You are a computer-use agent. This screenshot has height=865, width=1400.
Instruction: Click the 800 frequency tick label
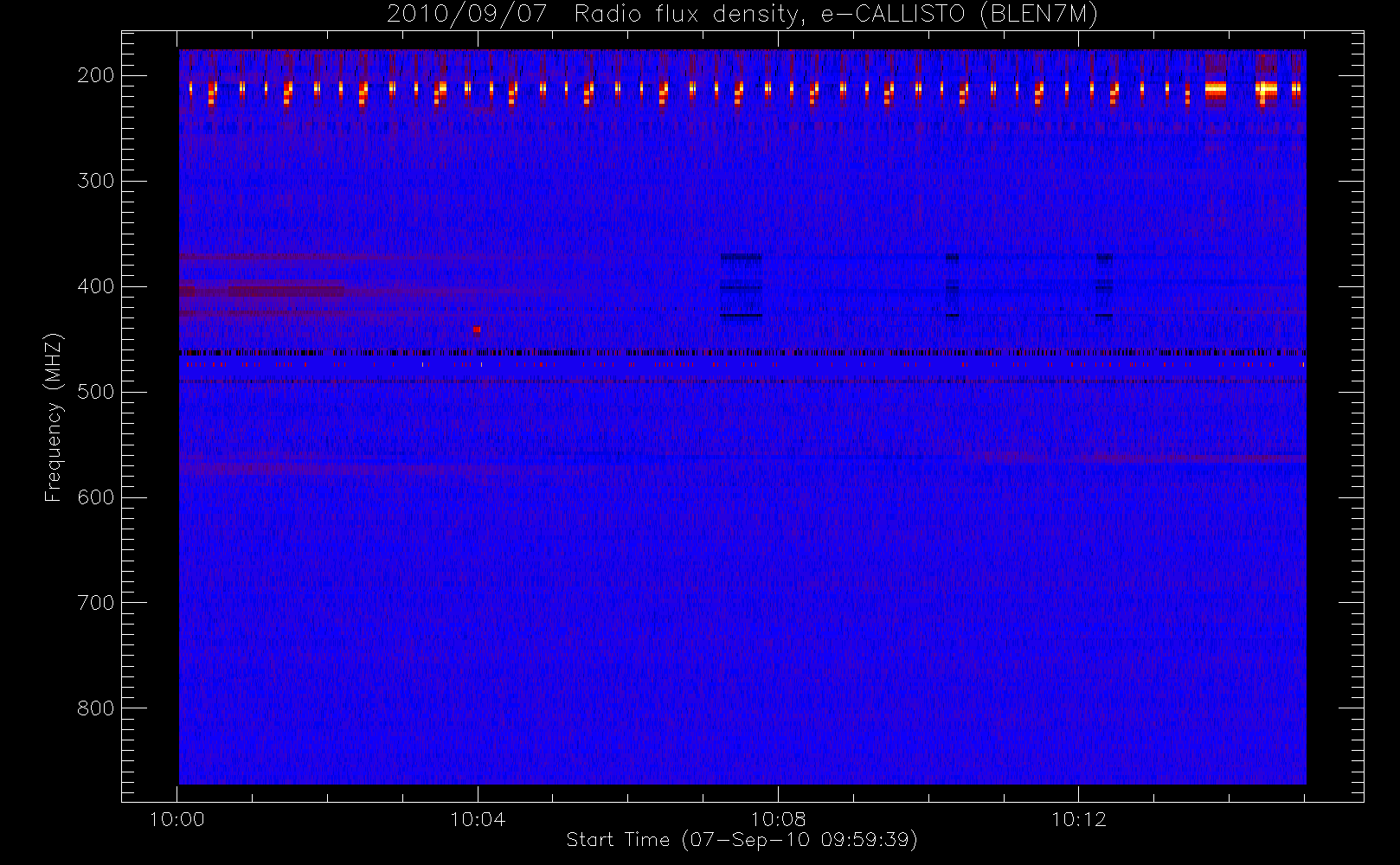click(96, 708)
